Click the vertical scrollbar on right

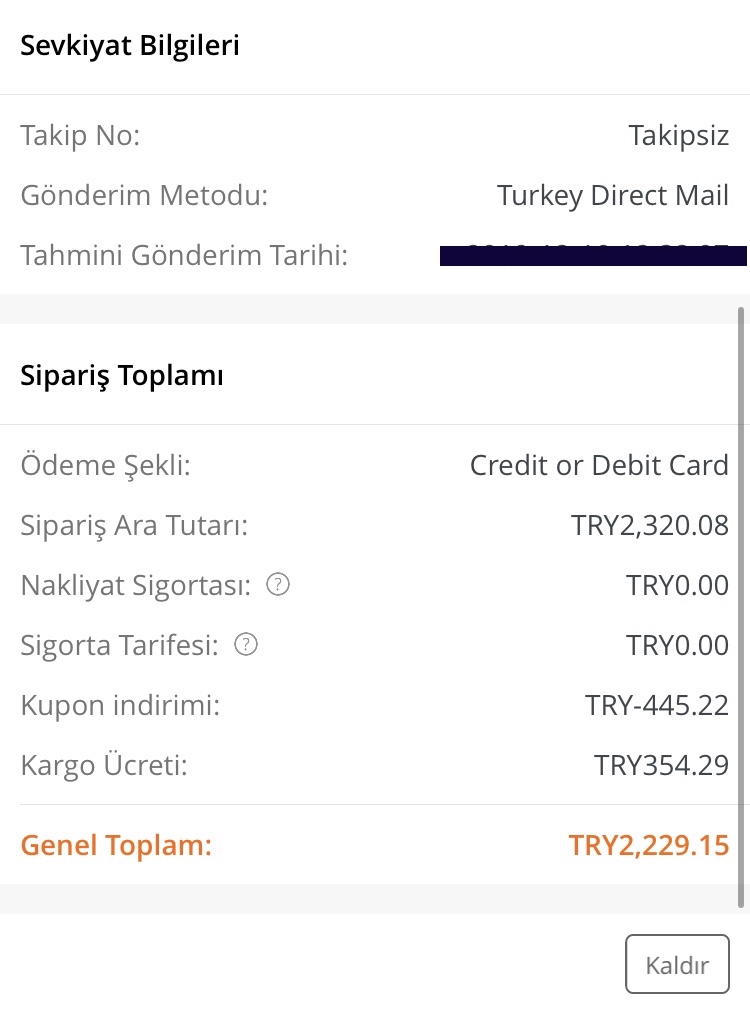click(x=741, y=608)
